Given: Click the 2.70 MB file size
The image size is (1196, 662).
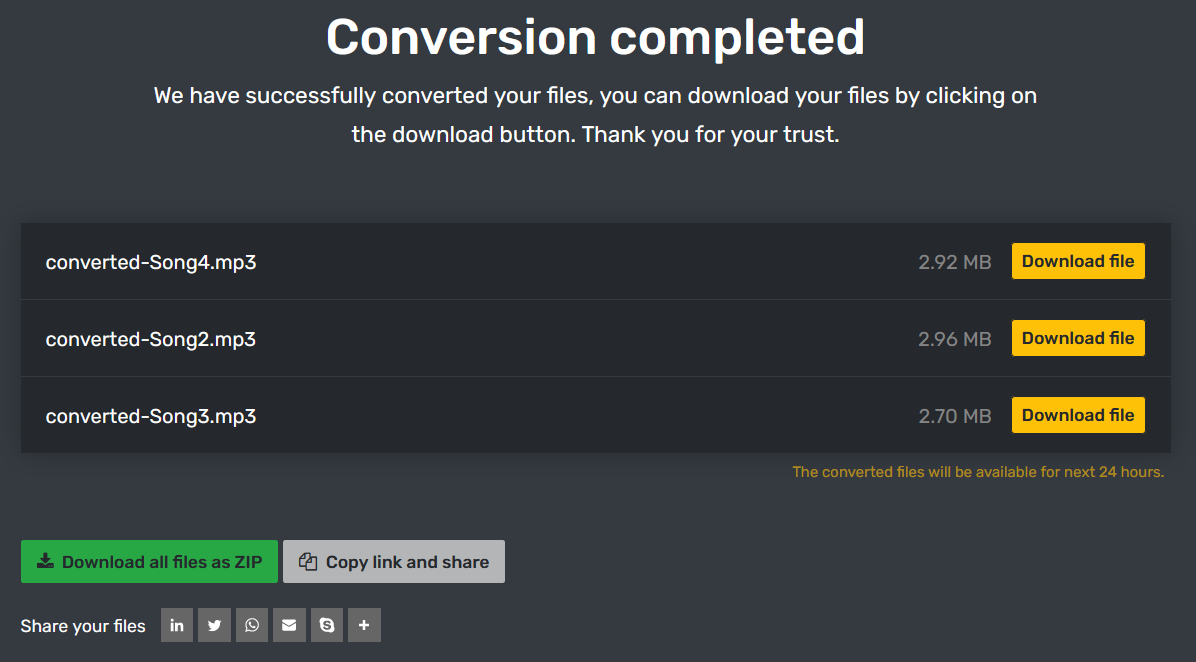Looking at the screenshot, I should coord(955,417).
